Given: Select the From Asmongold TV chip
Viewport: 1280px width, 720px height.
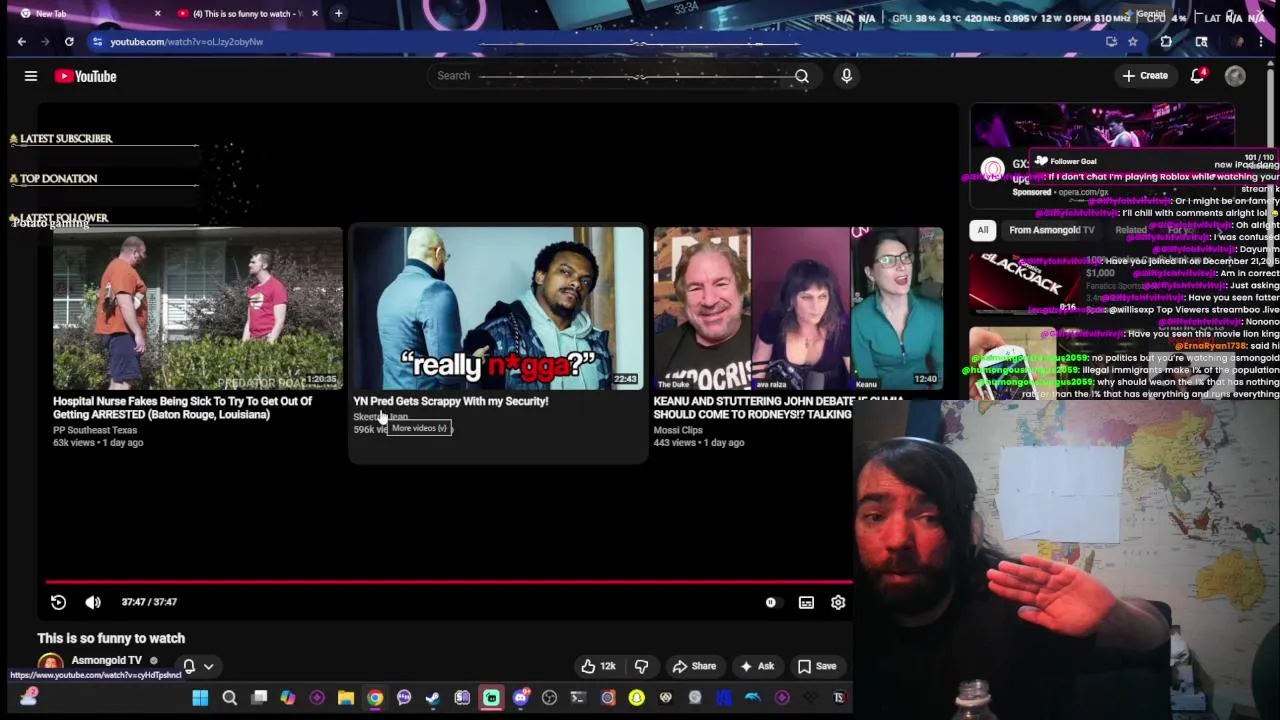Looking at the screenshot, I should (1051, 230).
